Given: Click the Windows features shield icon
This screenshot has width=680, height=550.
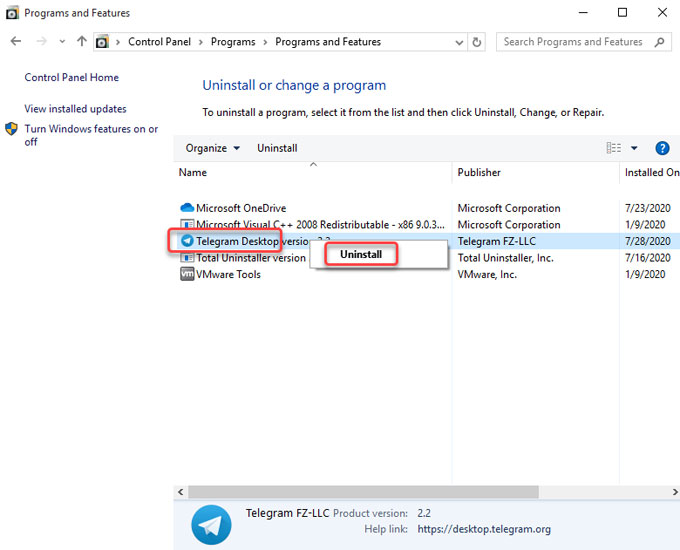Looking at the screenshot, I should coord(12,129).
